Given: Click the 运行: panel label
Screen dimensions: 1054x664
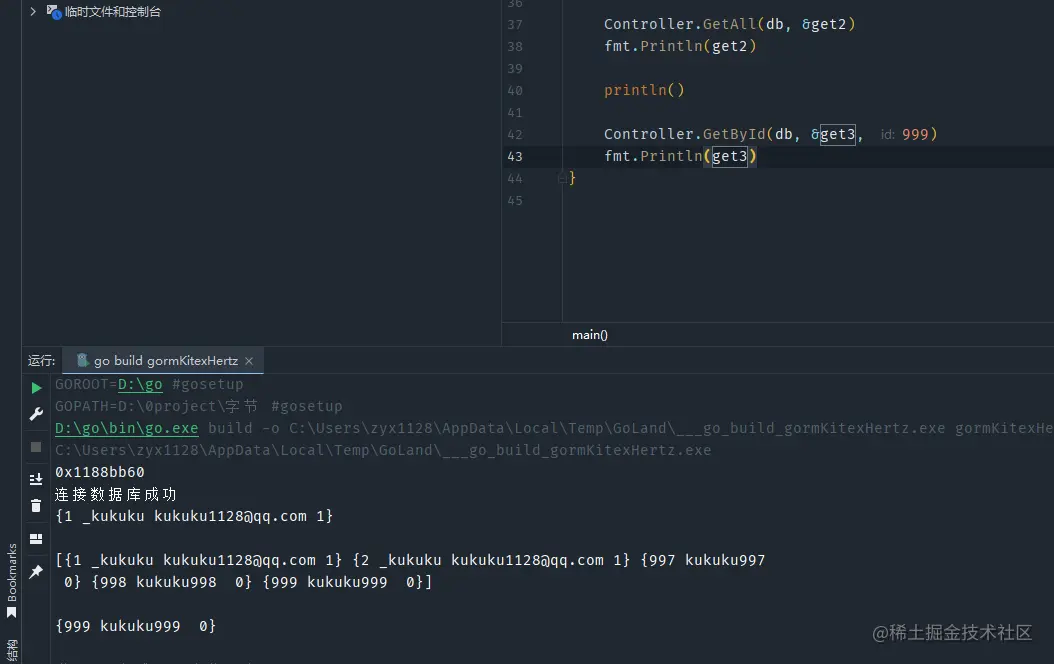Looking at the screenshot, I should click(42, 361).
